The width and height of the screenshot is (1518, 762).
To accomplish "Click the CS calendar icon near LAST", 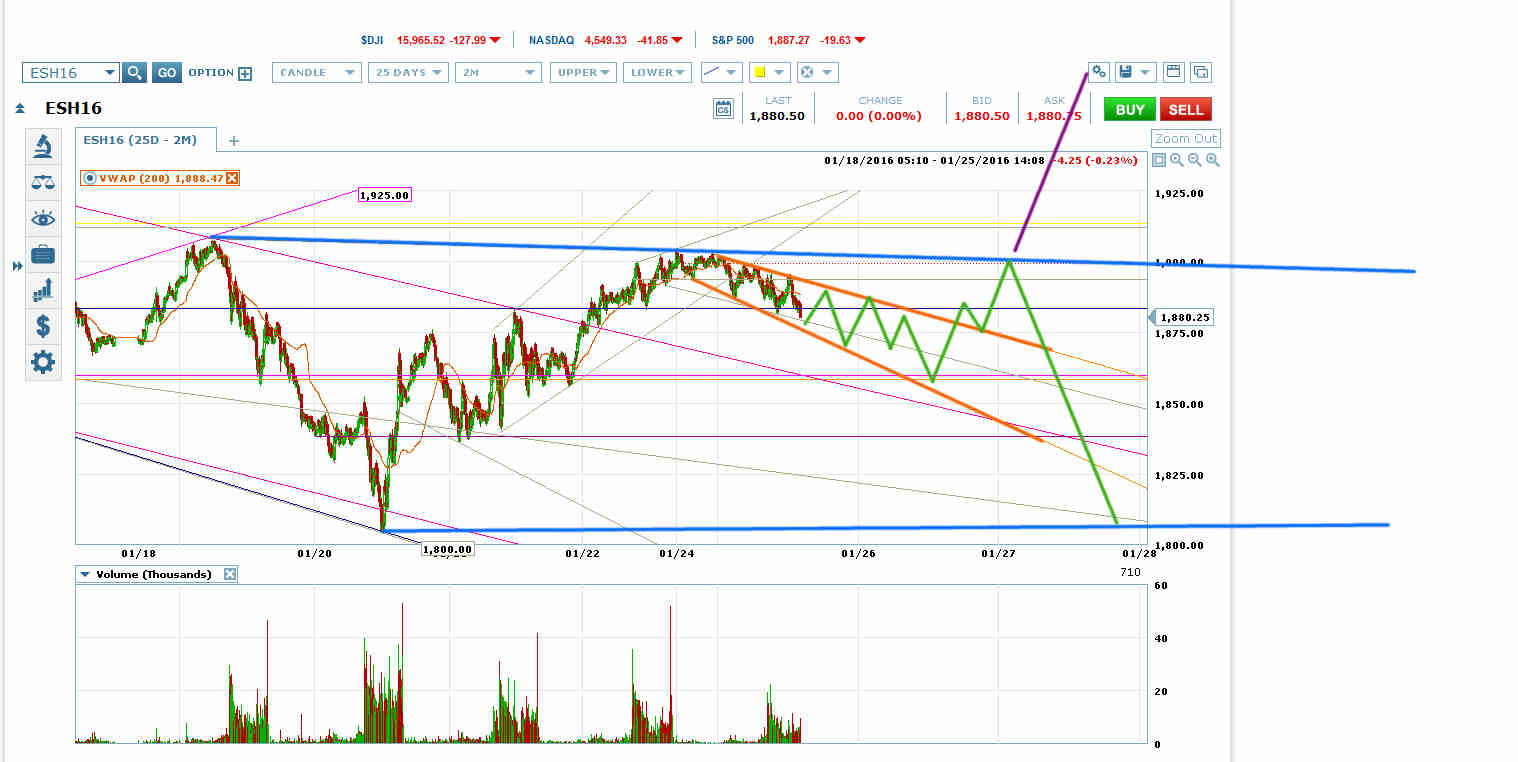I will coord(723,108).
